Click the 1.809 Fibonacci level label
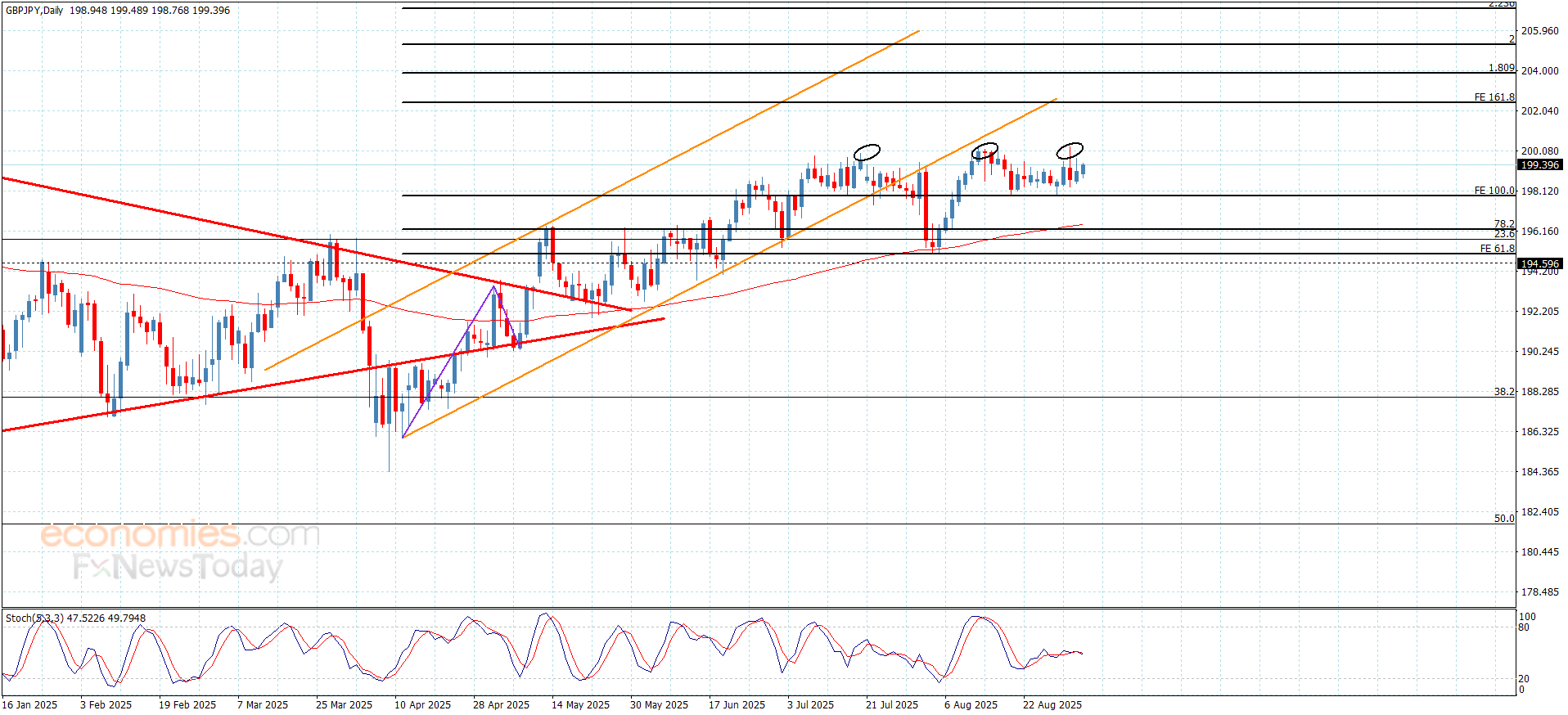 pos(1502,68)
